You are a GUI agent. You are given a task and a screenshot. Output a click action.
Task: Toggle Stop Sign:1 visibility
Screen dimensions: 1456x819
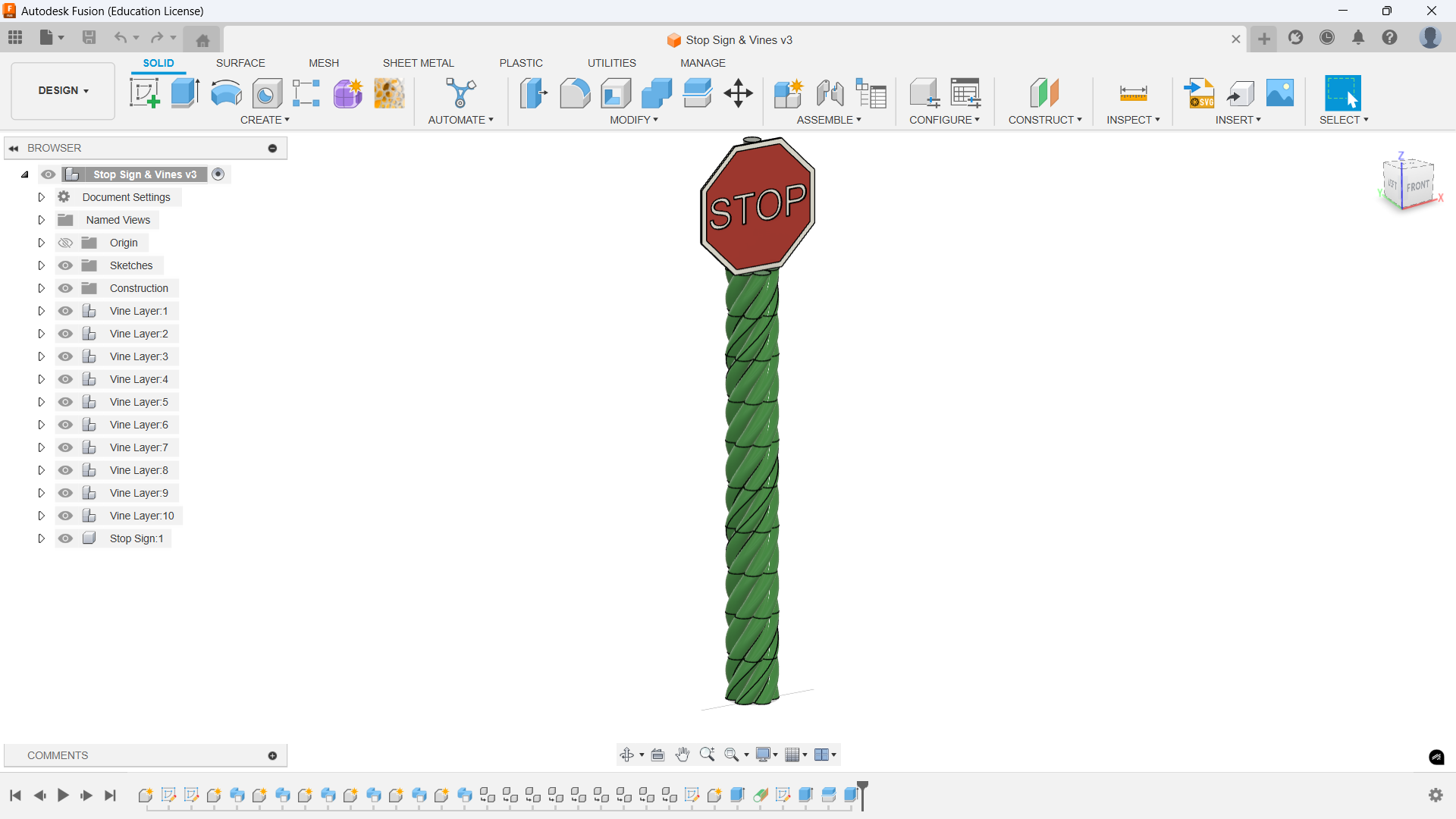66,538
